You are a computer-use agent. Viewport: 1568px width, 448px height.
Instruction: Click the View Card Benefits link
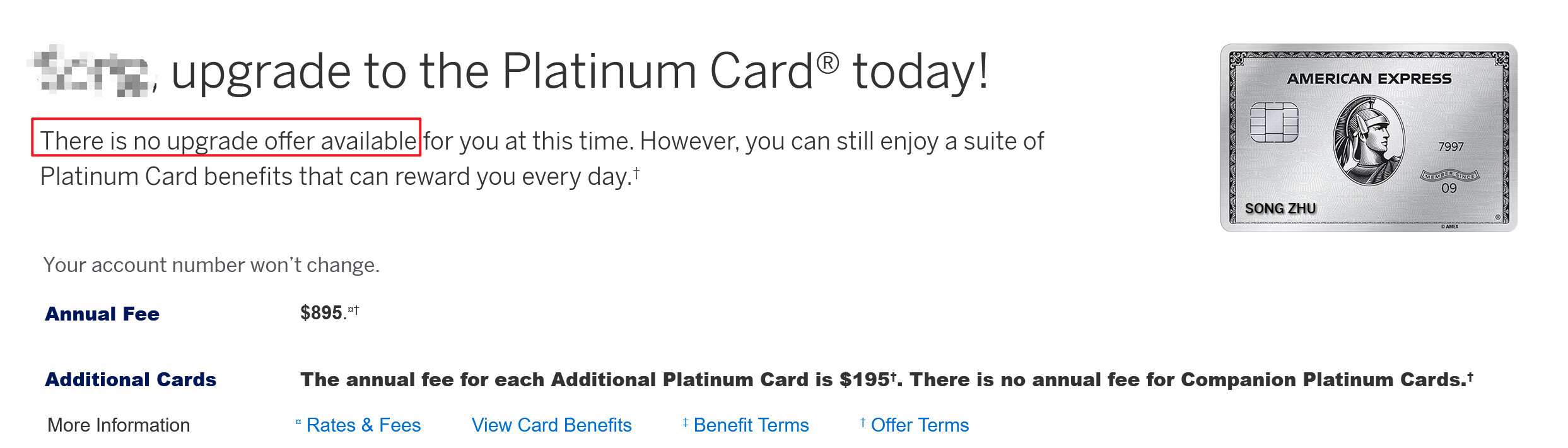[551, 425]
